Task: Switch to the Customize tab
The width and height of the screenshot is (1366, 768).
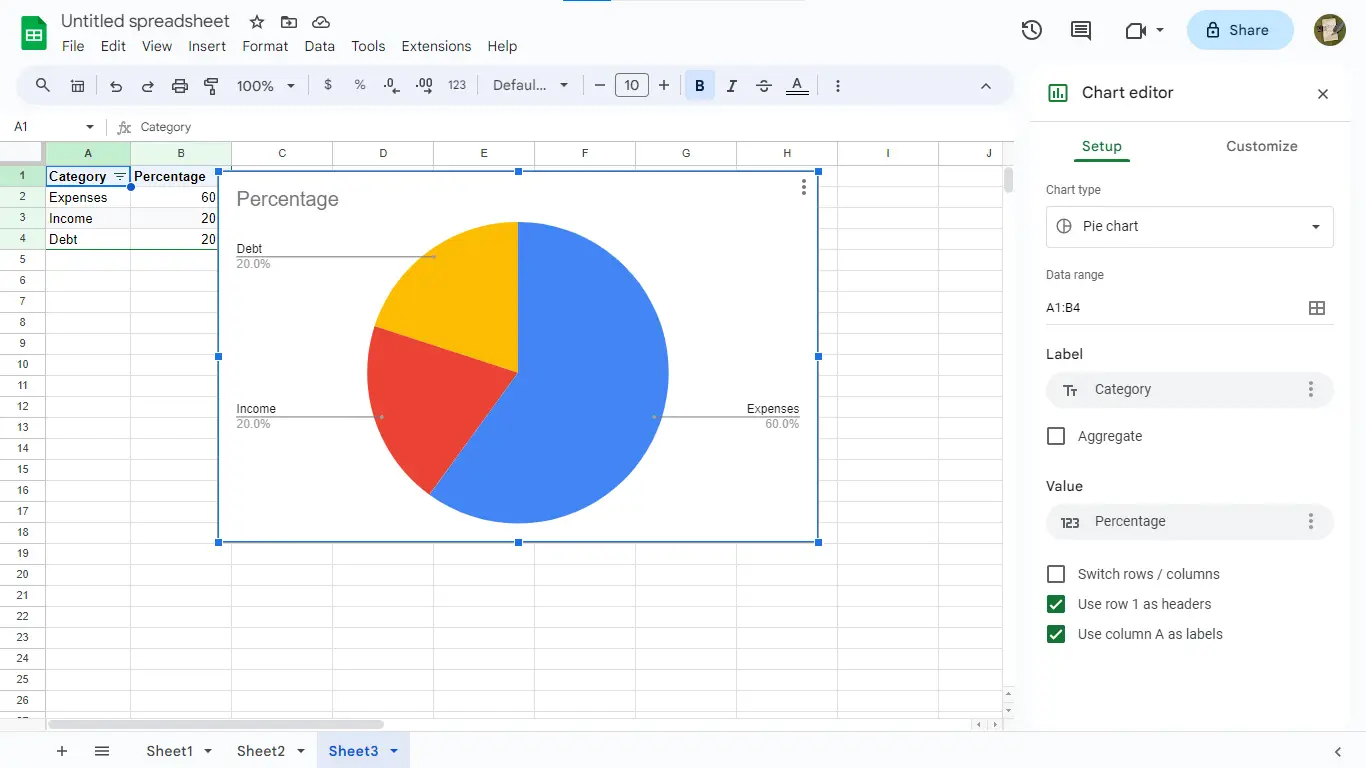Action: pos(1261,146)
